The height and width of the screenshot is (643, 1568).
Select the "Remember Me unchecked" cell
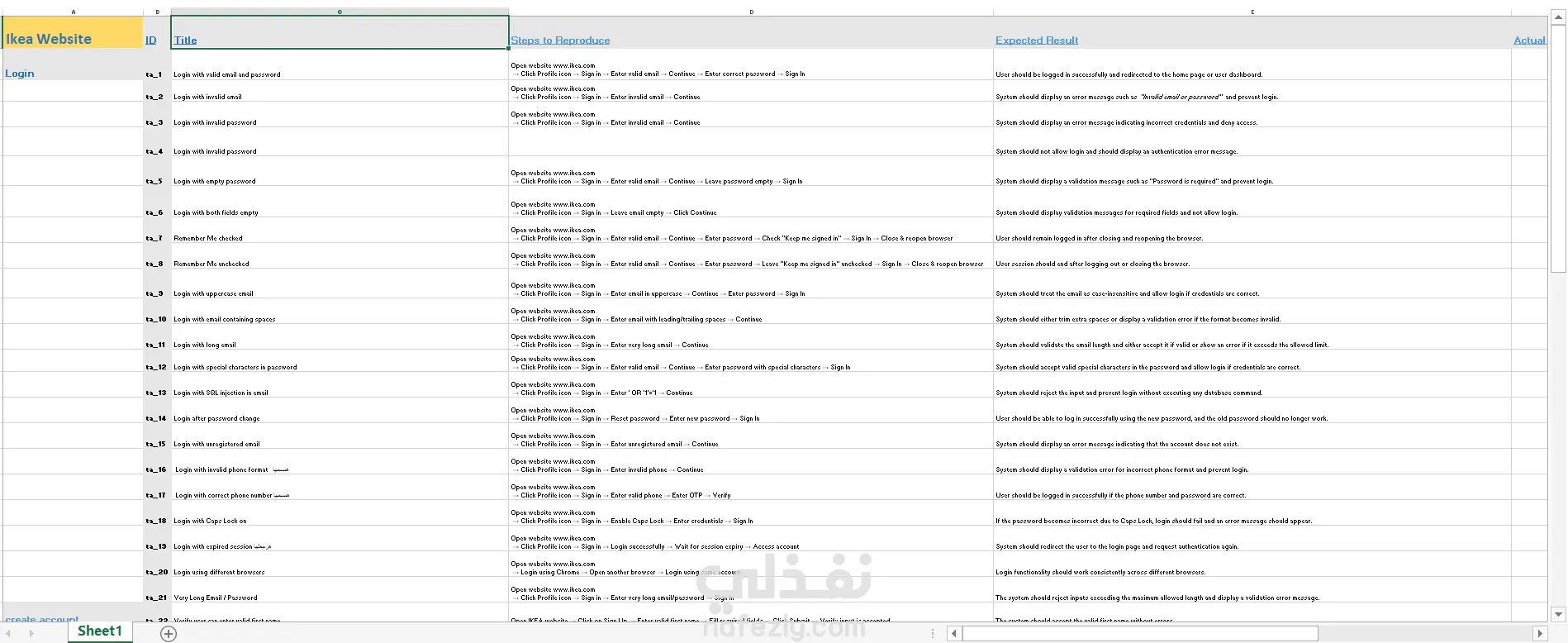tap(340, 255)
